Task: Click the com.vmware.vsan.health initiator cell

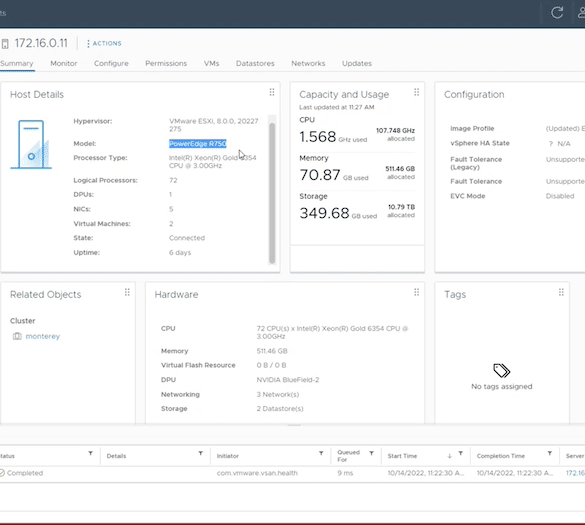Action: (257, 473)
